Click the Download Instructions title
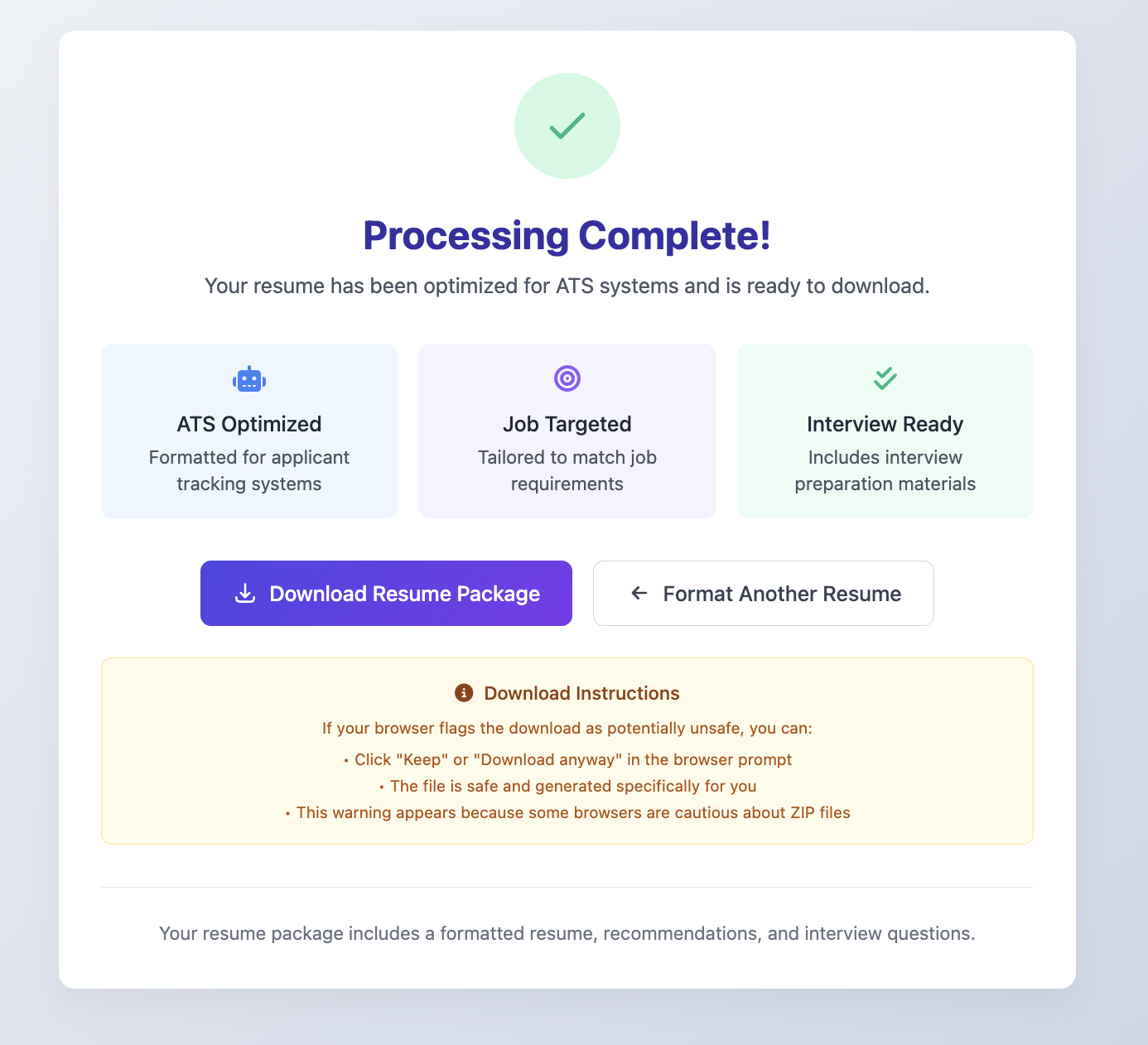Screen dimensions: 1148x1045 click(x=581, y=693)
